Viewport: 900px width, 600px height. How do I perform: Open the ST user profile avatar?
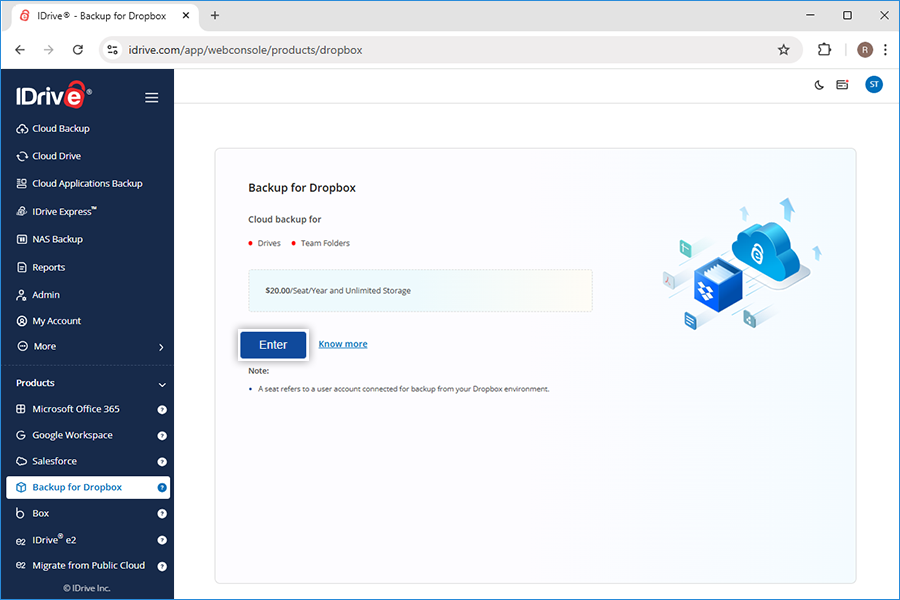pyautogui.click(x=874, y=85)
